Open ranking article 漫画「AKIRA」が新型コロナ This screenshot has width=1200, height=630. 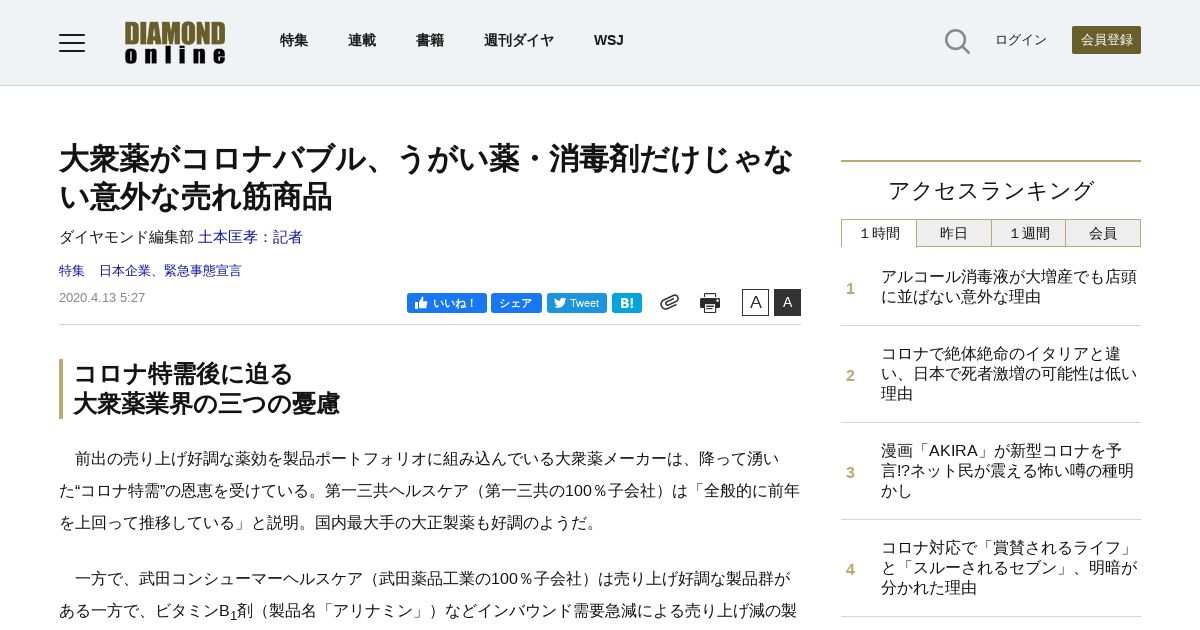point(1009,471)
